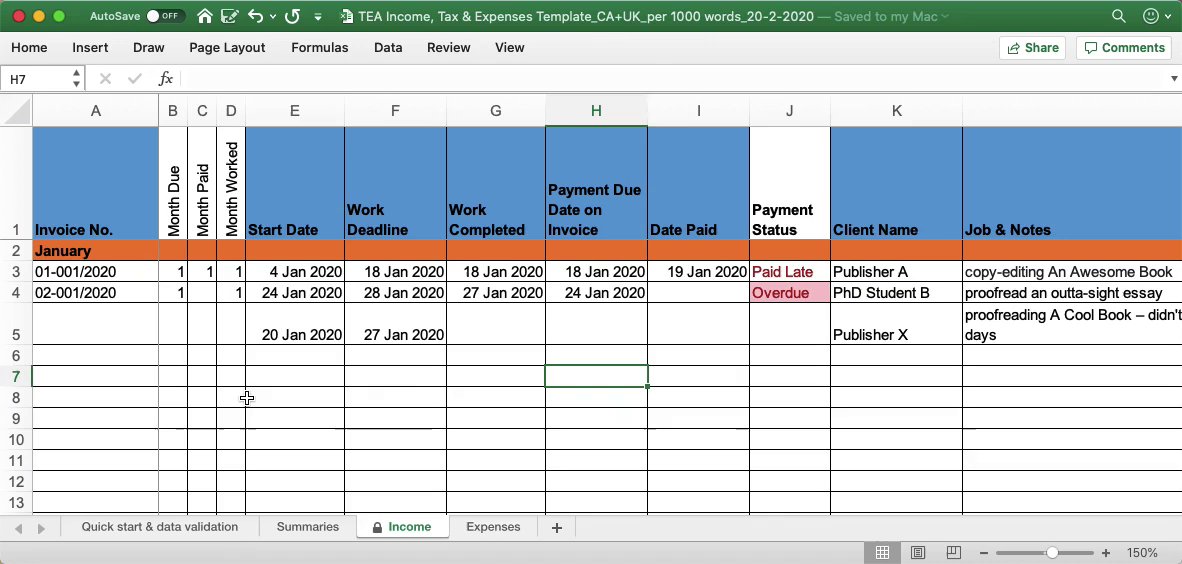The width and height of the screenshot is (1182, 564).
Task: Click the Redo icon
Action: (292, 16)
